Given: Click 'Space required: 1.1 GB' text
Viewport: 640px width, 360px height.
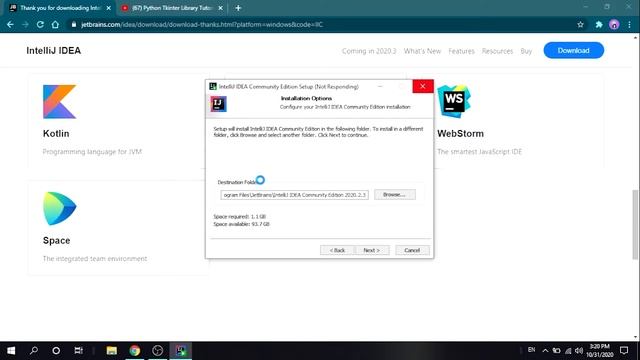Looking at the screenshot, I should click(239, 217).
